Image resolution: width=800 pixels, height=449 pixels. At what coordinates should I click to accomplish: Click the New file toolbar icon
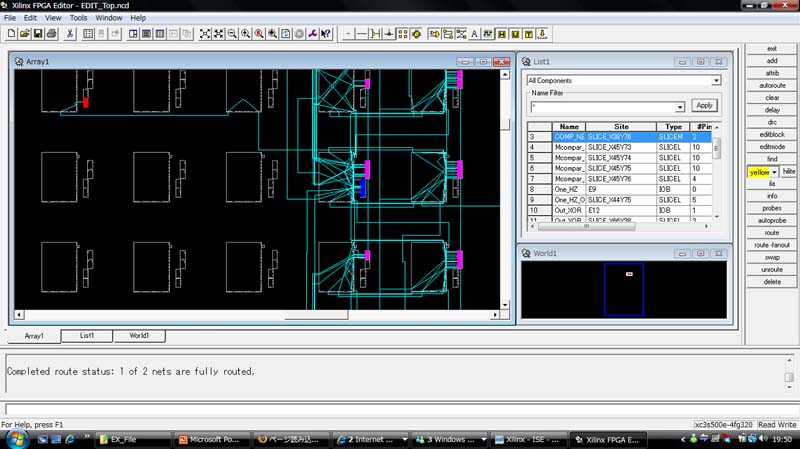pyautogui.click(x=11, y=34)
